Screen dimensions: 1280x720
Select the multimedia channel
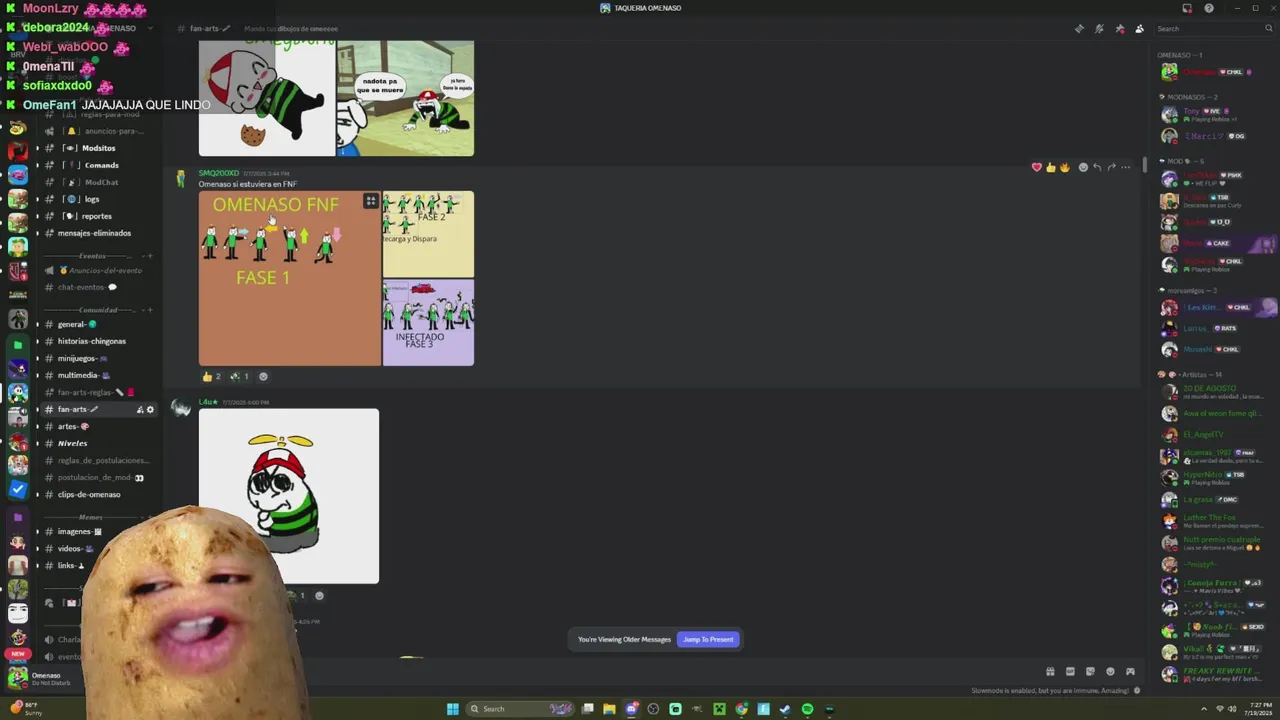tap(96, 375)
